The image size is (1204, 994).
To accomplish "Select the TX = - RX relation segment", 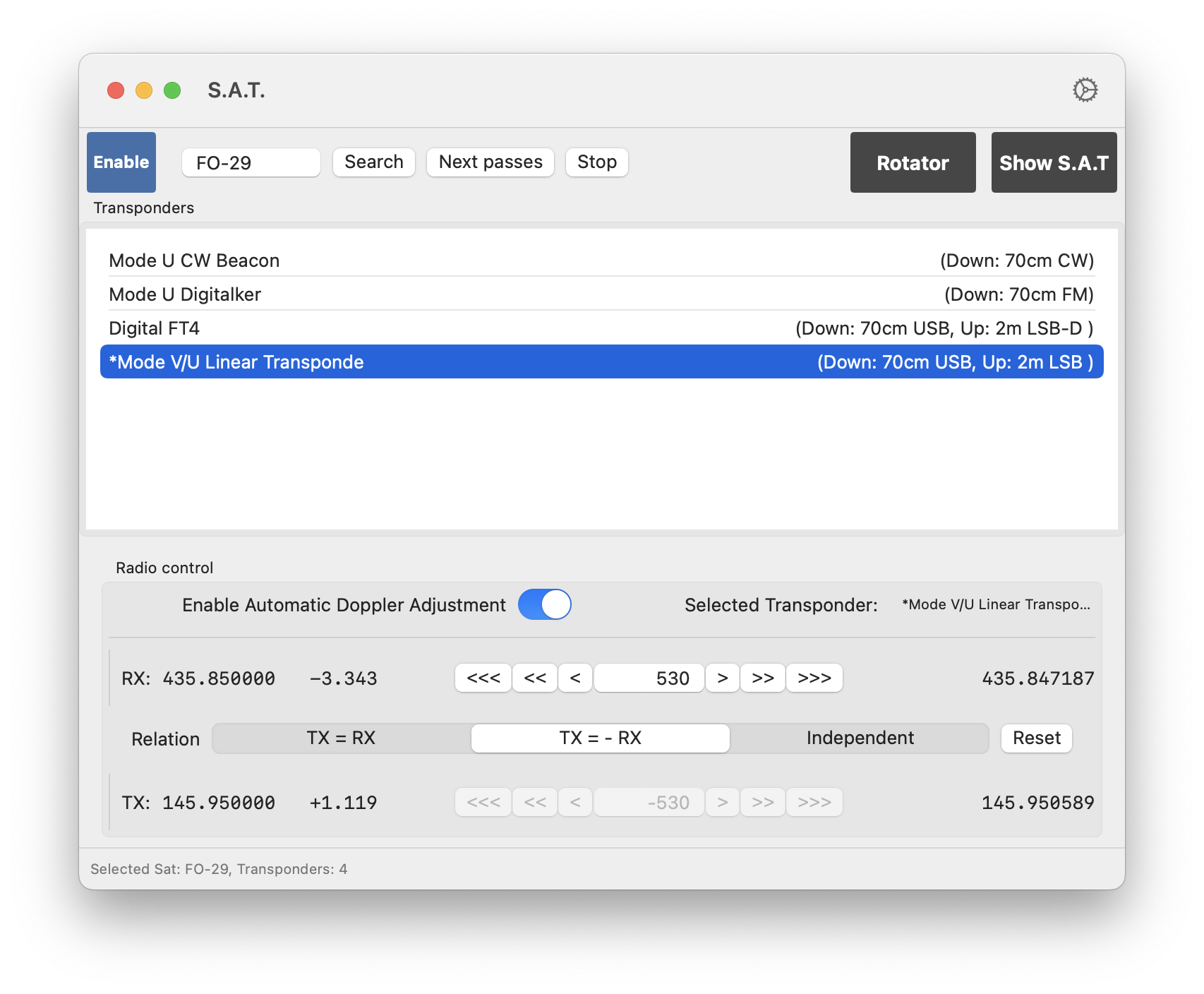I will coord(601,738).
